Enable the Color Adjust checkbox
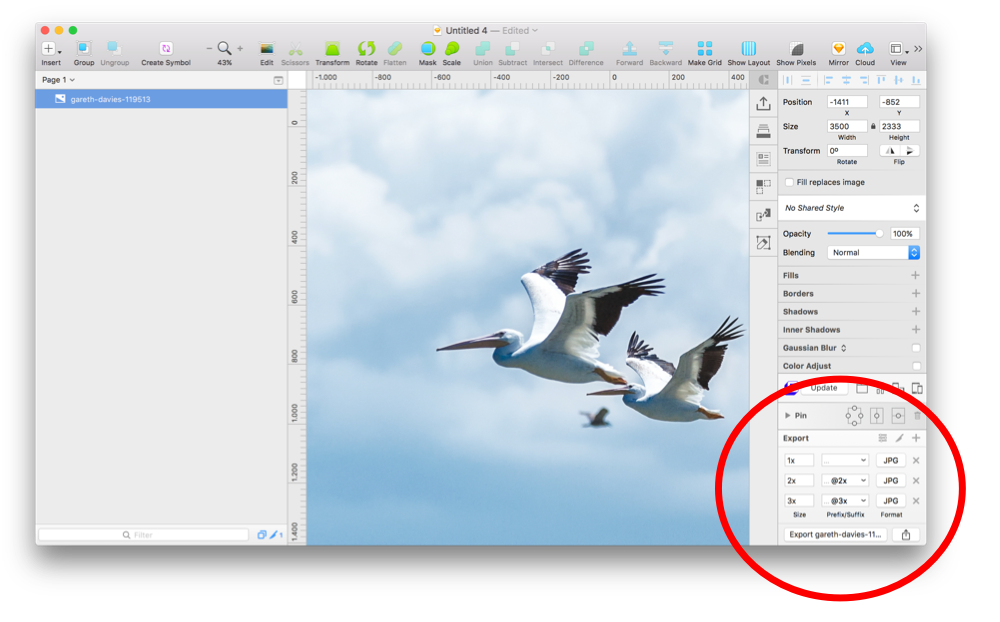 coord(916,366)
